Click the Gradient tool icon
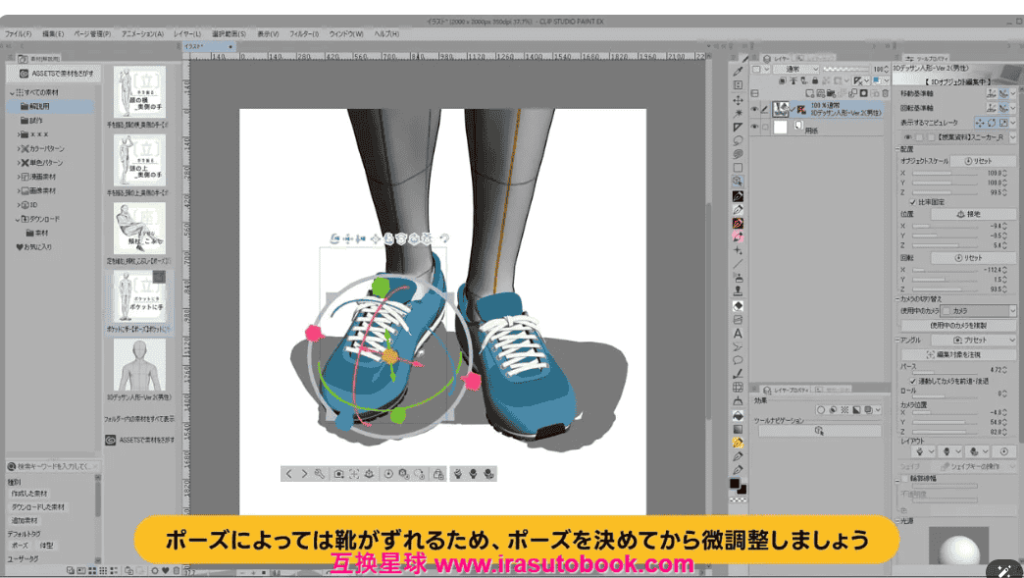1024x578 pixels. 738,318
